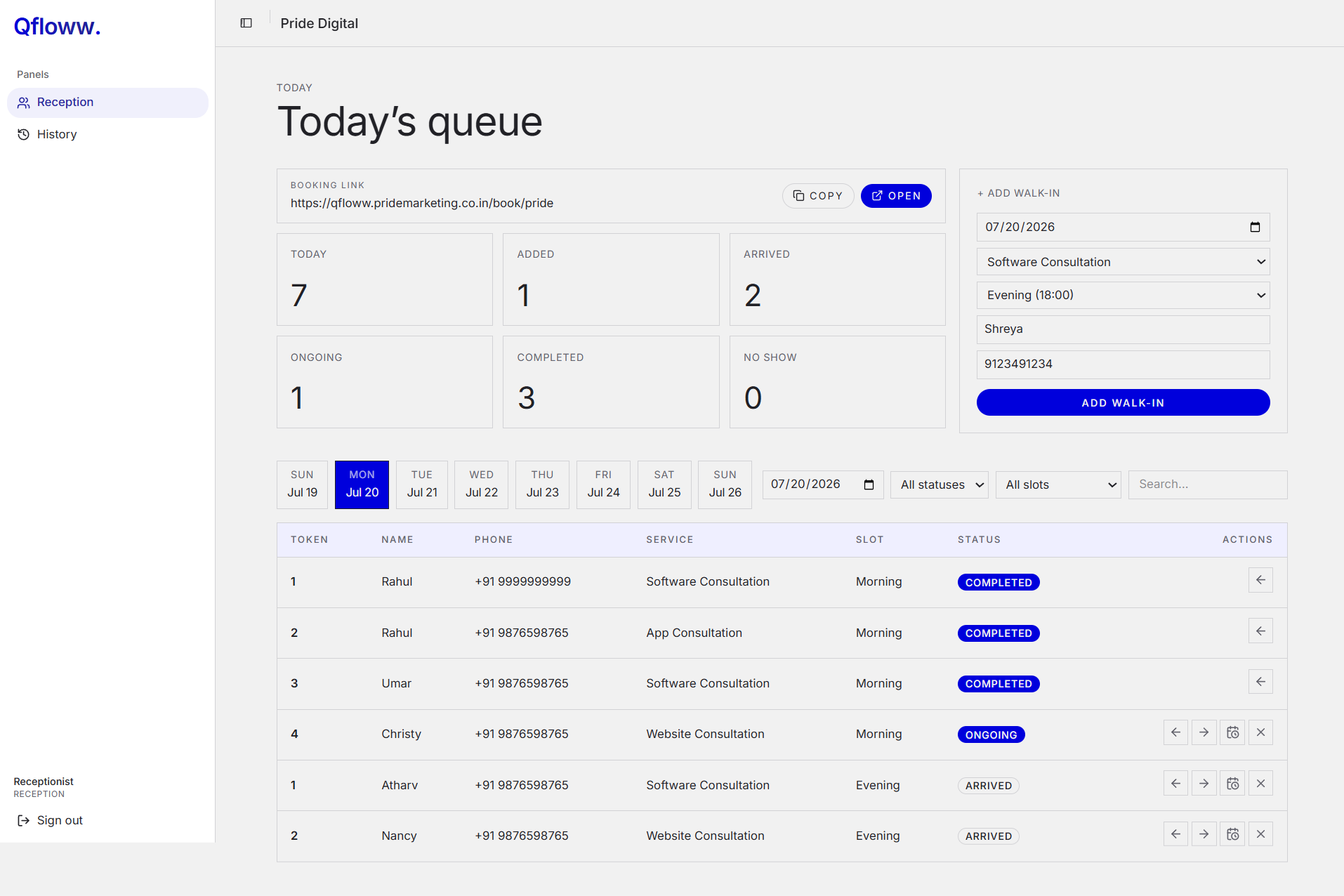Copy the booking link
The image size is (1344, 896).
(818, 196)
